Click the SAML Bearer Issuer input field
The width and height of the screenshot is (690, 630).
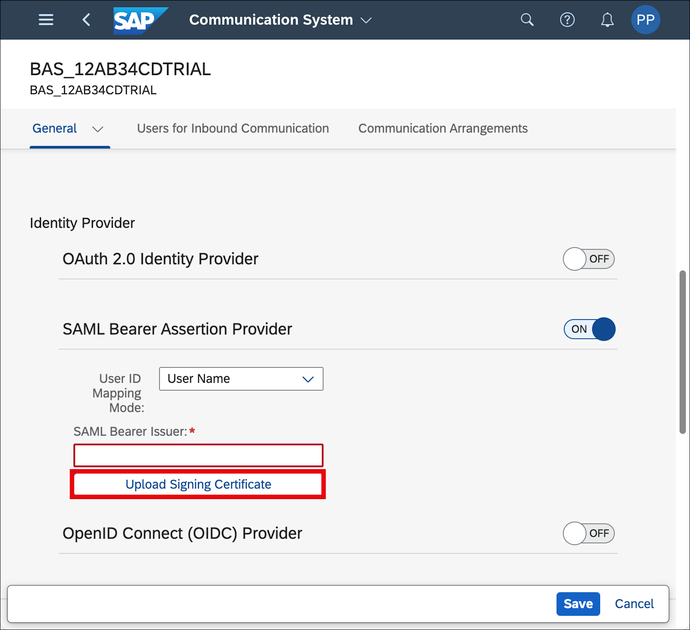point(198,455)
